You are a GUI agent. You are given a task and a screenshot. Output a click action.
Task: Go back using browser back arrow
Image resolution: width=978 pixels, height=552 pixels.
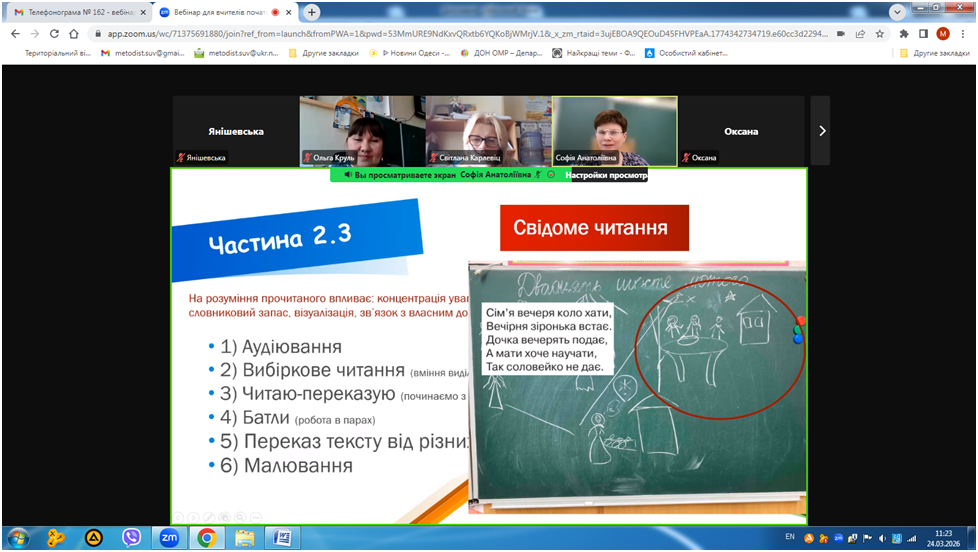pos(15,33)
